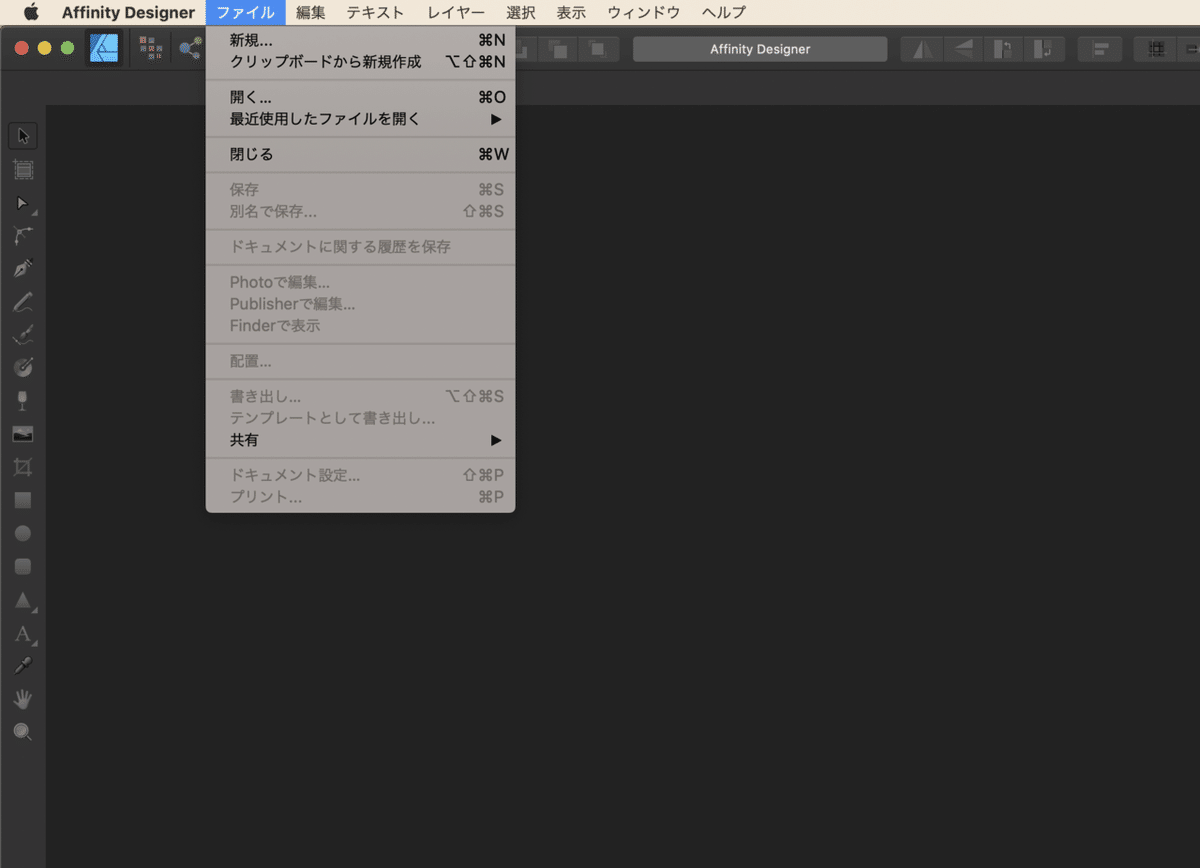Screen dimensions: 1200x868
Task: Select the Color Picker eyedropper tool
Action: tap(23, 666)
